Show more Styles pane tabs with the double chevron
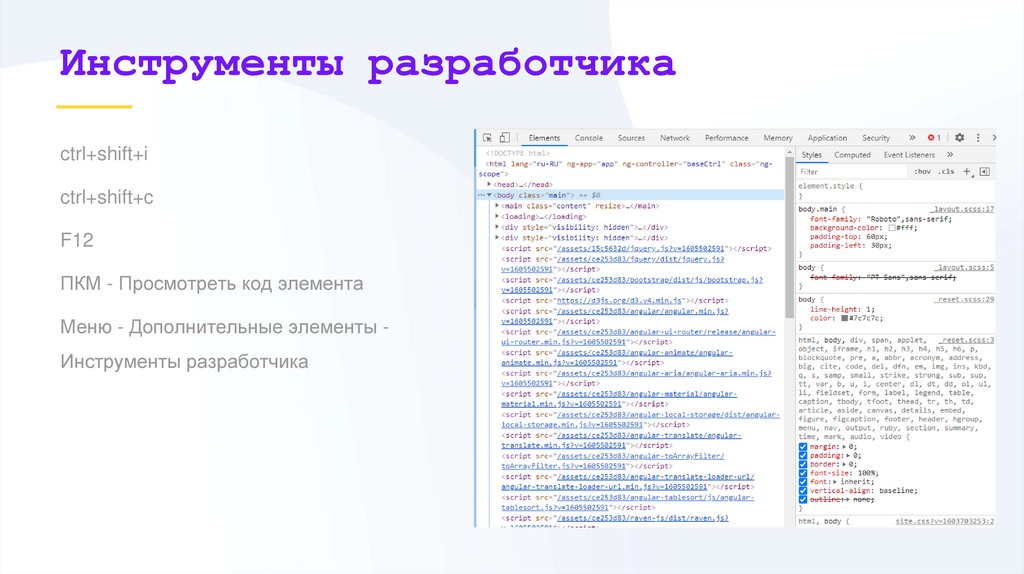Image resolution: width=1024 pixels, height=574 pixels. (x=950, y=155)
